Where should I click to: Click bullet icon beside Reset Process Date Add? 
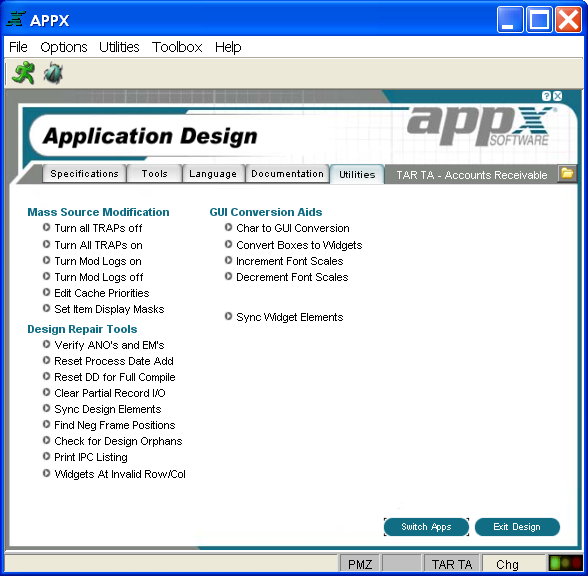click(46, 360)
